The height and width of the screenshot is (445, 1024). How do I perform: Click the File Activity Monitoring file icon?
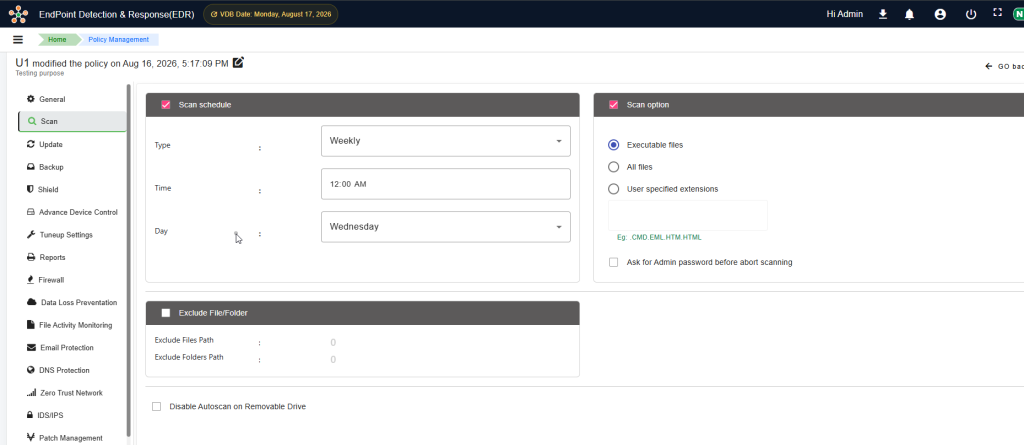click(x=30, y=325)
